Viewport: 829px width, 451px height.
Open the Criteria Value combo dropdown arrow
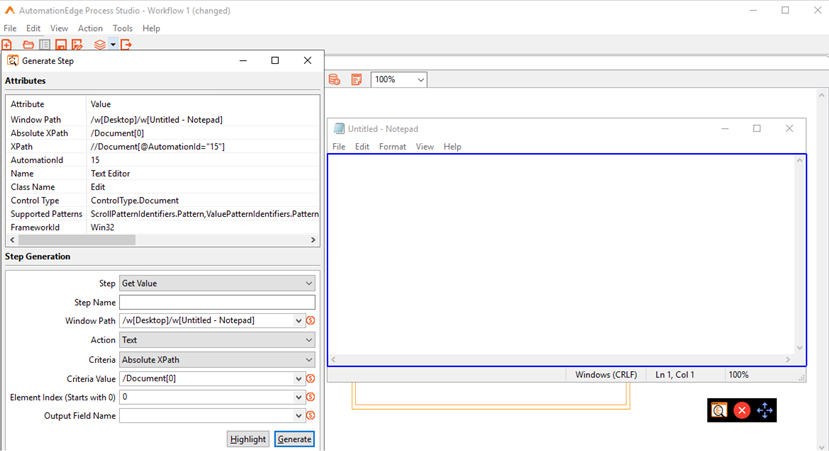point(299,379)
